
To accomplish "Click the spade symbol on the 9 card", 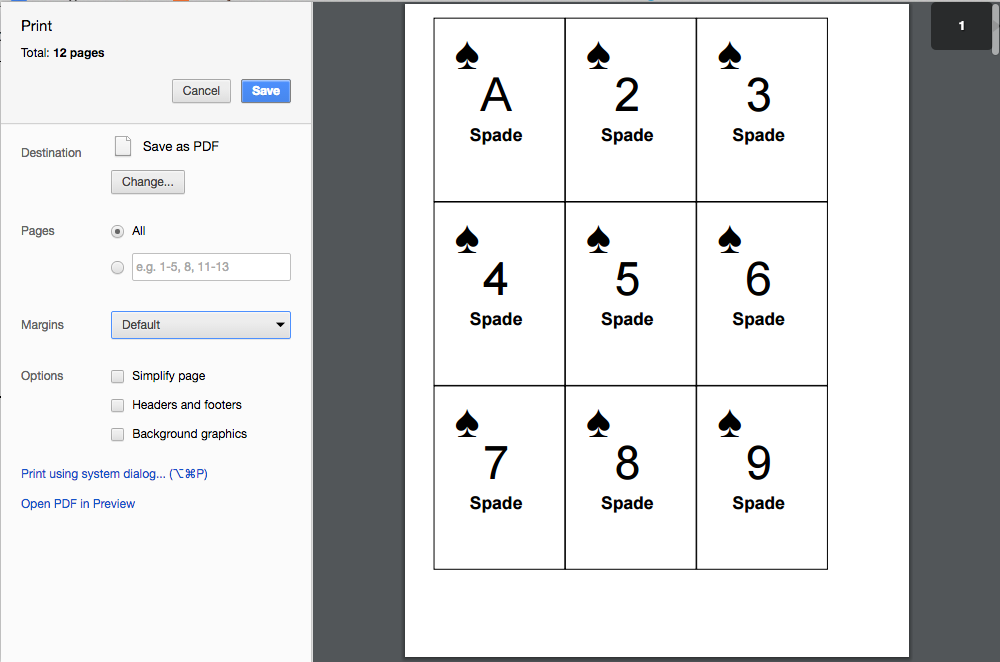I will (x=730, y=423).
